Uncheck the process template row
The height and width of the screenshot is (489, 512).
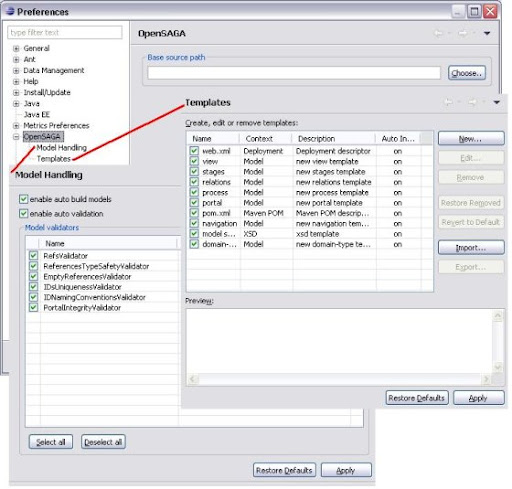194,192
